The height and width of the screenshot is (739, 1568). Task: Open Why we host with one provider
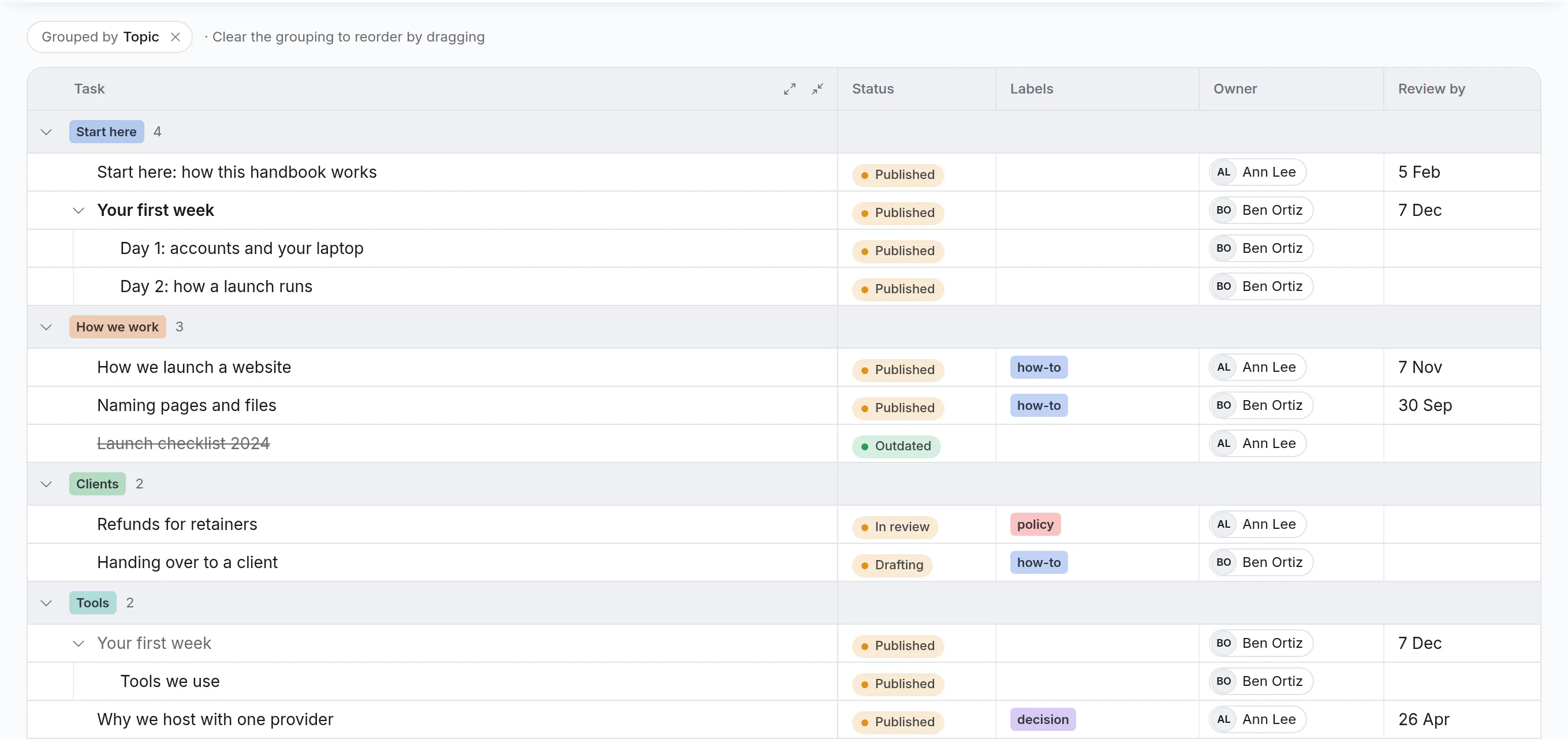[x=215, y=719]
